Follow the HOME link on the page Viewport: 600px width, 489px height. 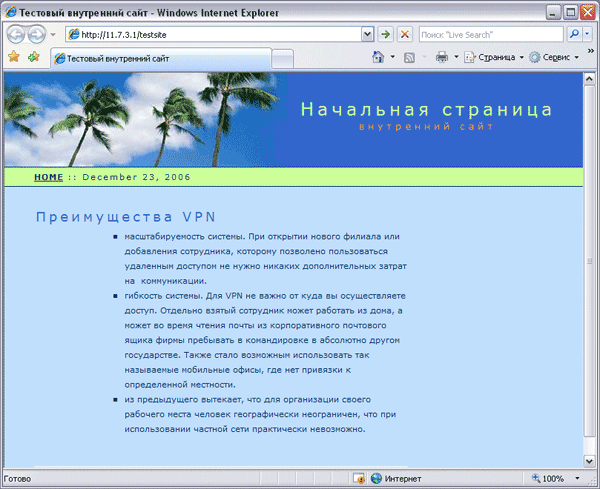point(49,177)
